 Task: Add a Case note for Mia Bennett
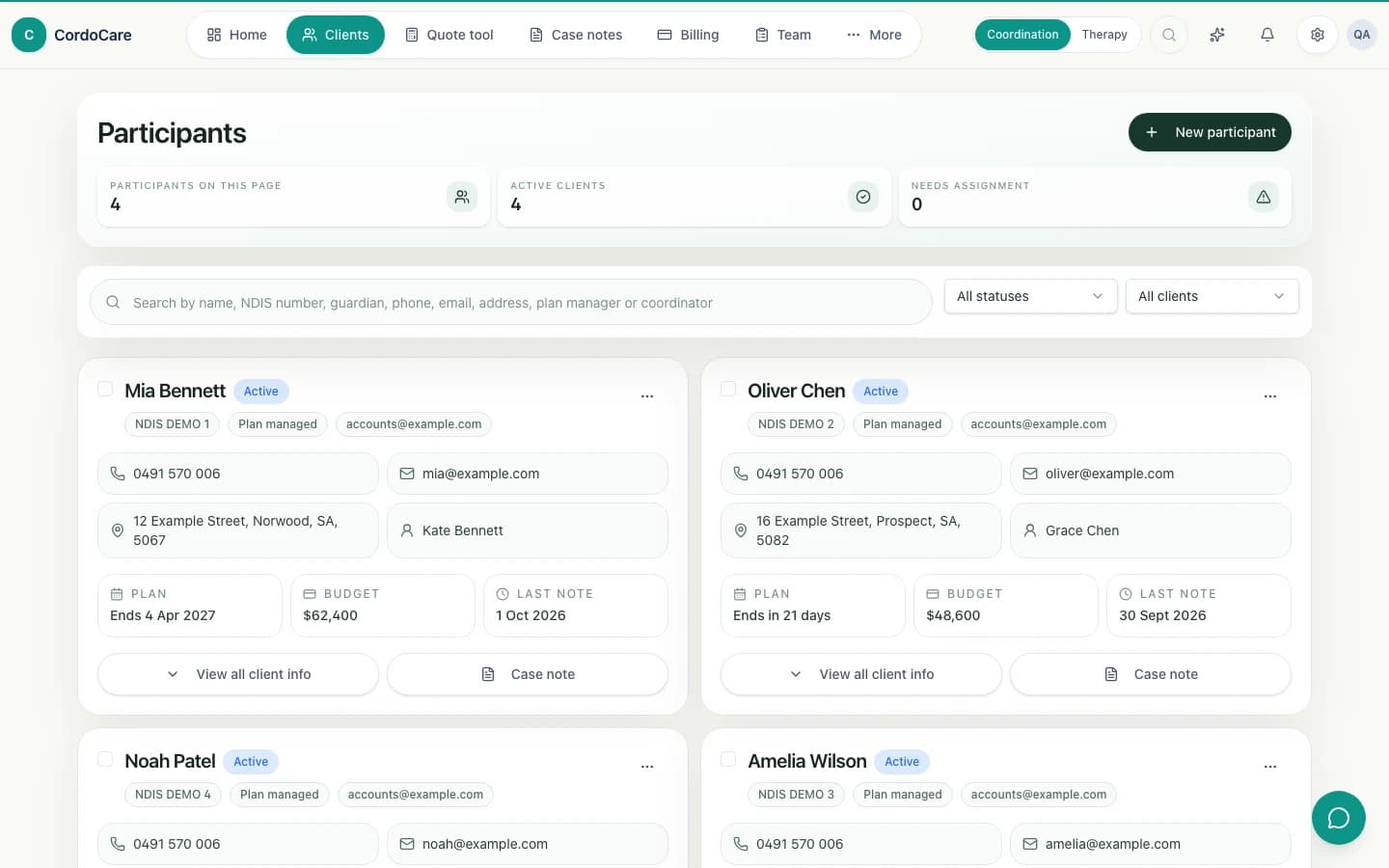[x=528, y=674]
